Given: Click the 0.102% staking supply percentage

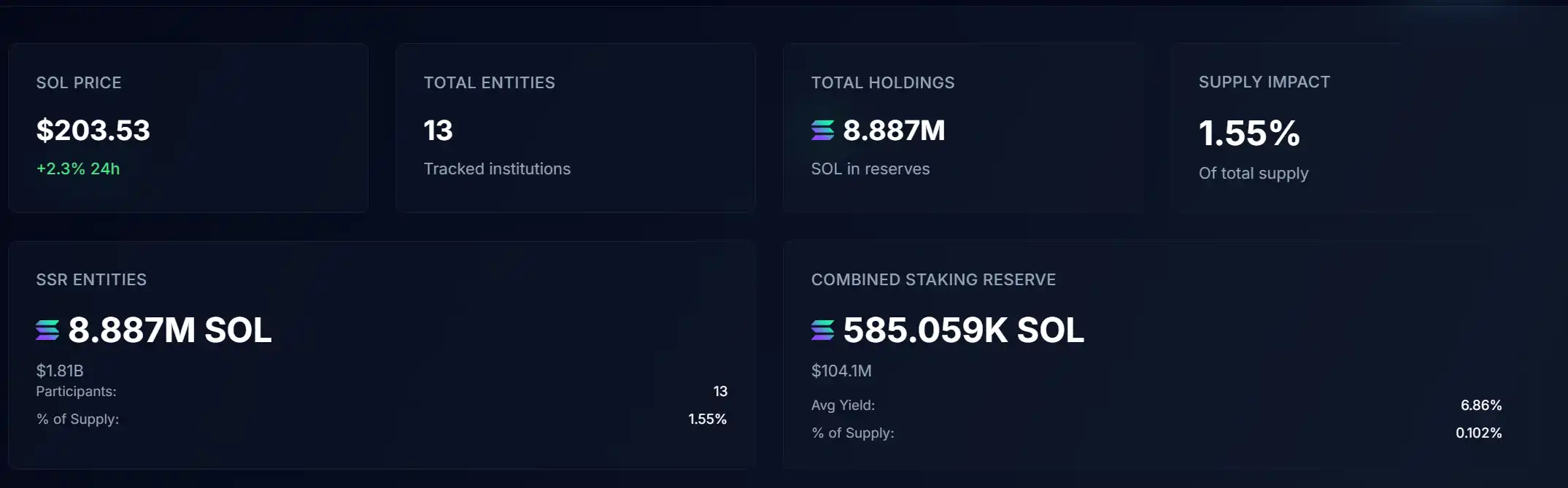Looking at the screenshot, I should (x=1478, y=433).
